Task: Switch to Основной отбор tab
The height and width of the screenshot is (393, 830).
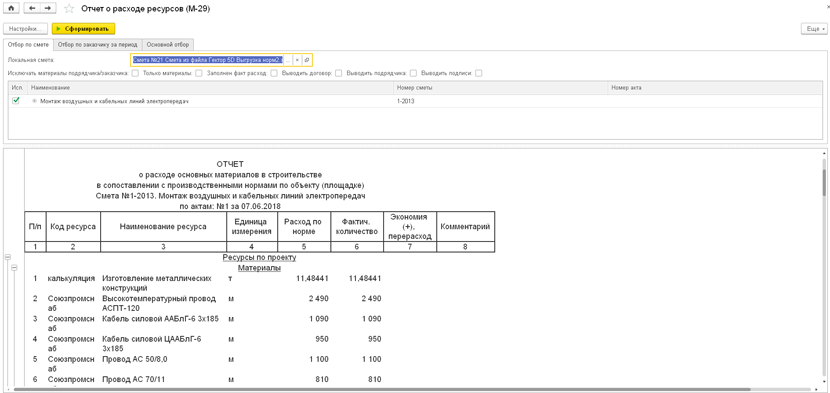Action: click(x=168, y=44)
